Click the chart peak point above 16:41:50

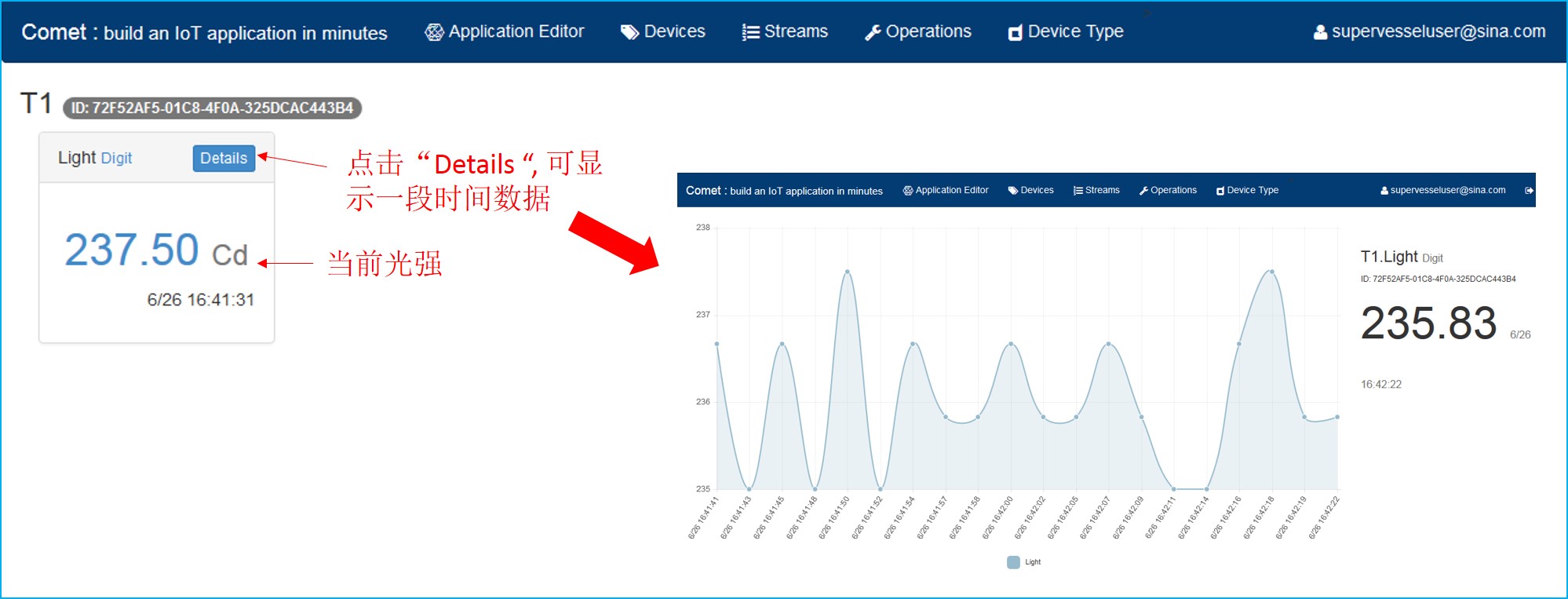click(x=848, y=272)
